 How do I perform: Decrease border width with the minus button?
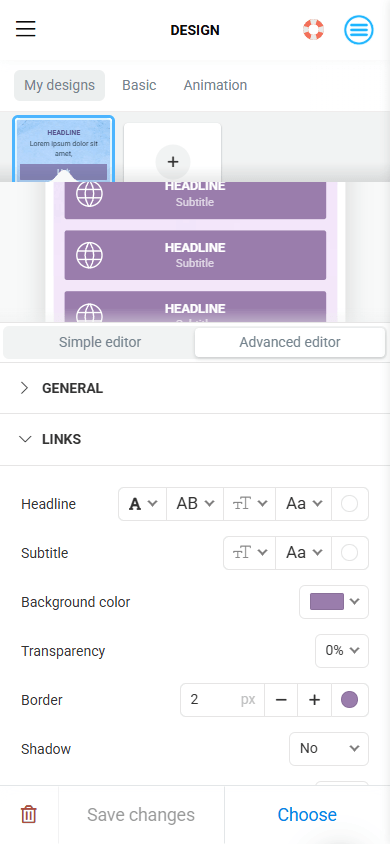(x=281, y=700)
